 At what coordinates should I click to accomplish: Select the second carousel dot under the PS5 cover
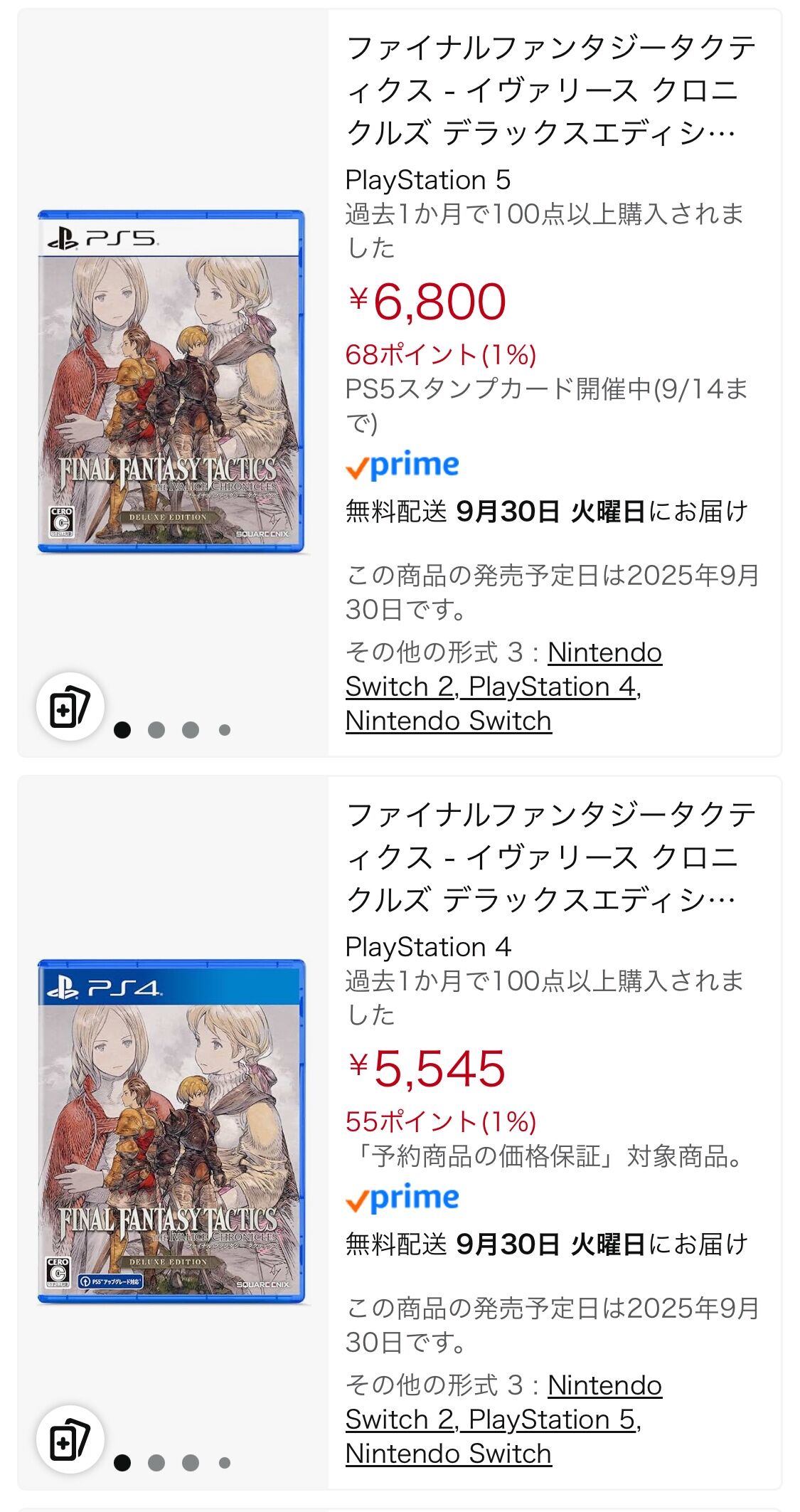156,730
